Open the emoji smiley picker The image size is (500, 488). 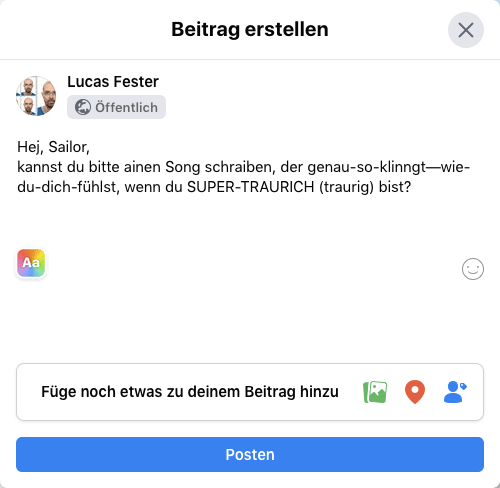pos(473,269)
